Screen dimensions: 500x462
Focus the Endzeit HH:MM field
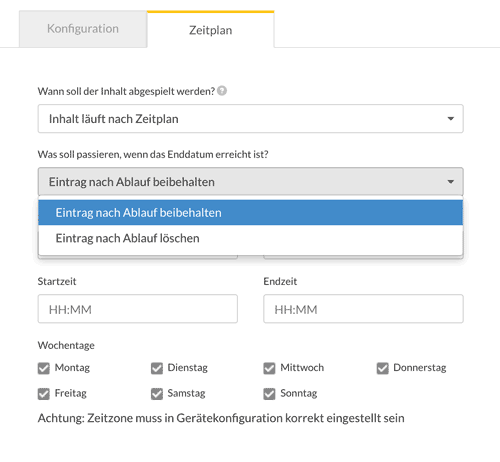coord(363,309)
